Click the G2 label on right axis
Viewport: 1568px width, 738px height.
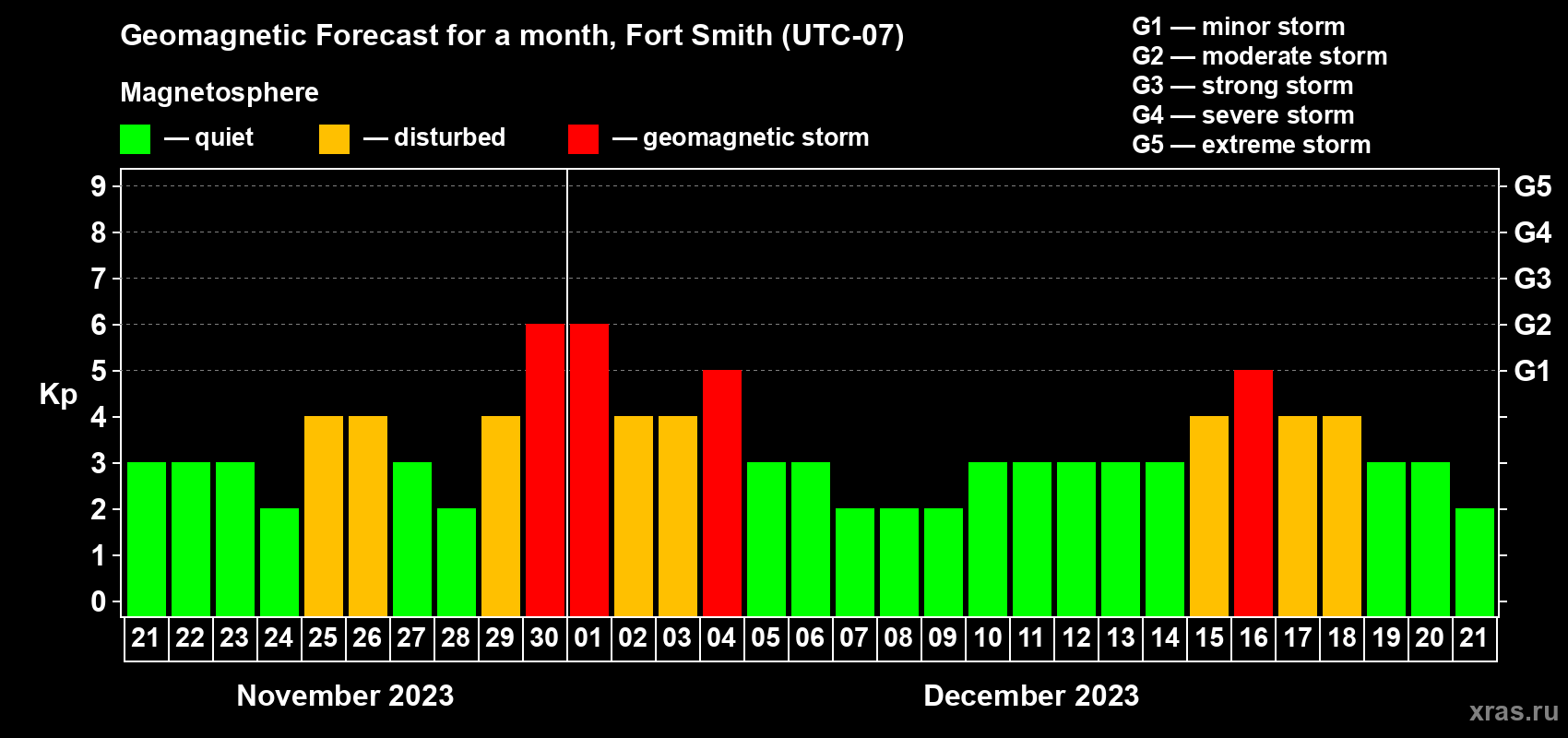[x=1533, y=325]
